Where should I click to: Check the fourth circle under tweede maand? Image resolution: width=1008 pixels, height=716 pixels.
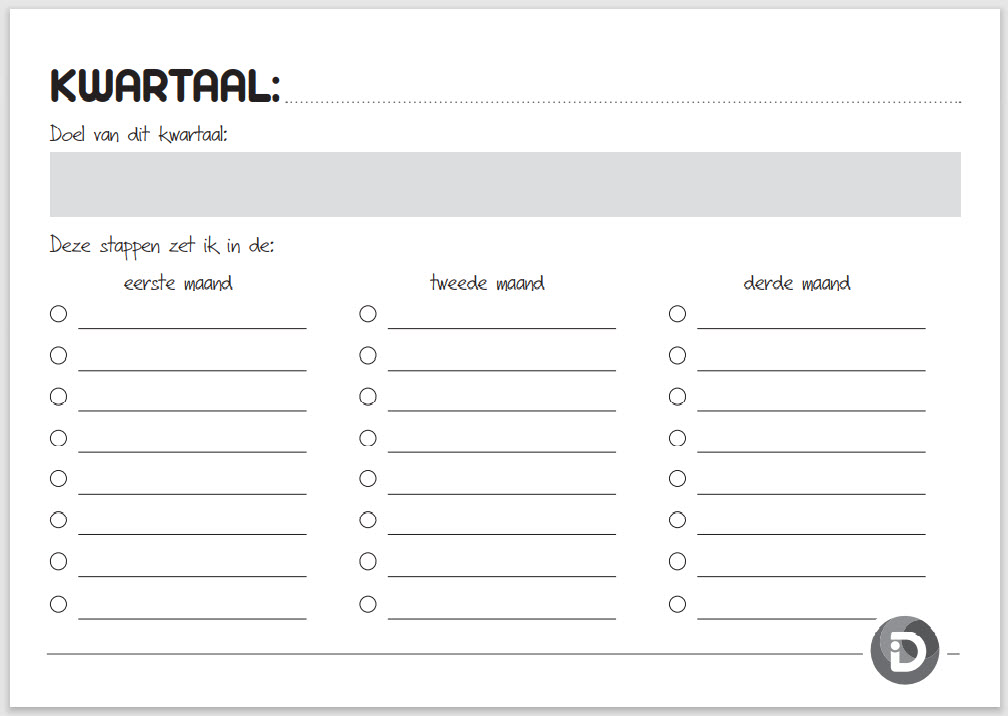pos(368,438)
